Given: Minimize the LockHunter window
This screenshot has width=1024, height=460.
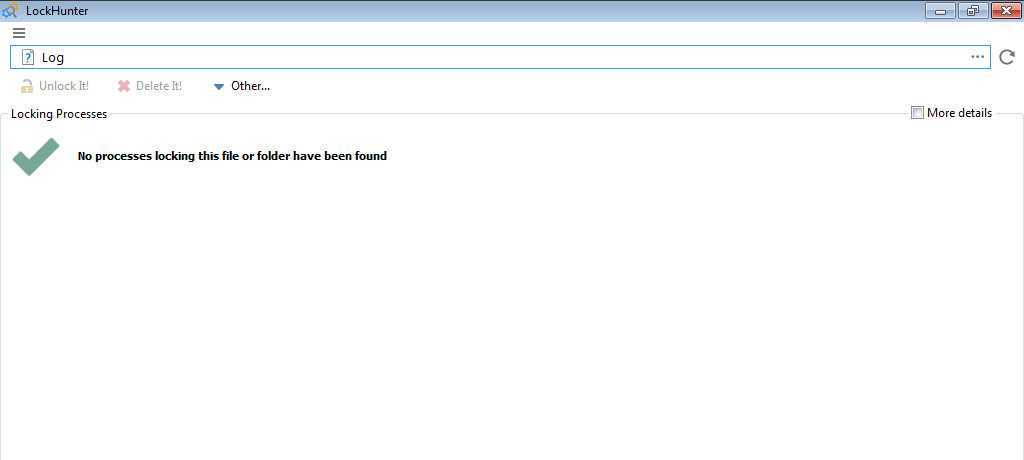Looking at the screenshot, I should (940, 11).
